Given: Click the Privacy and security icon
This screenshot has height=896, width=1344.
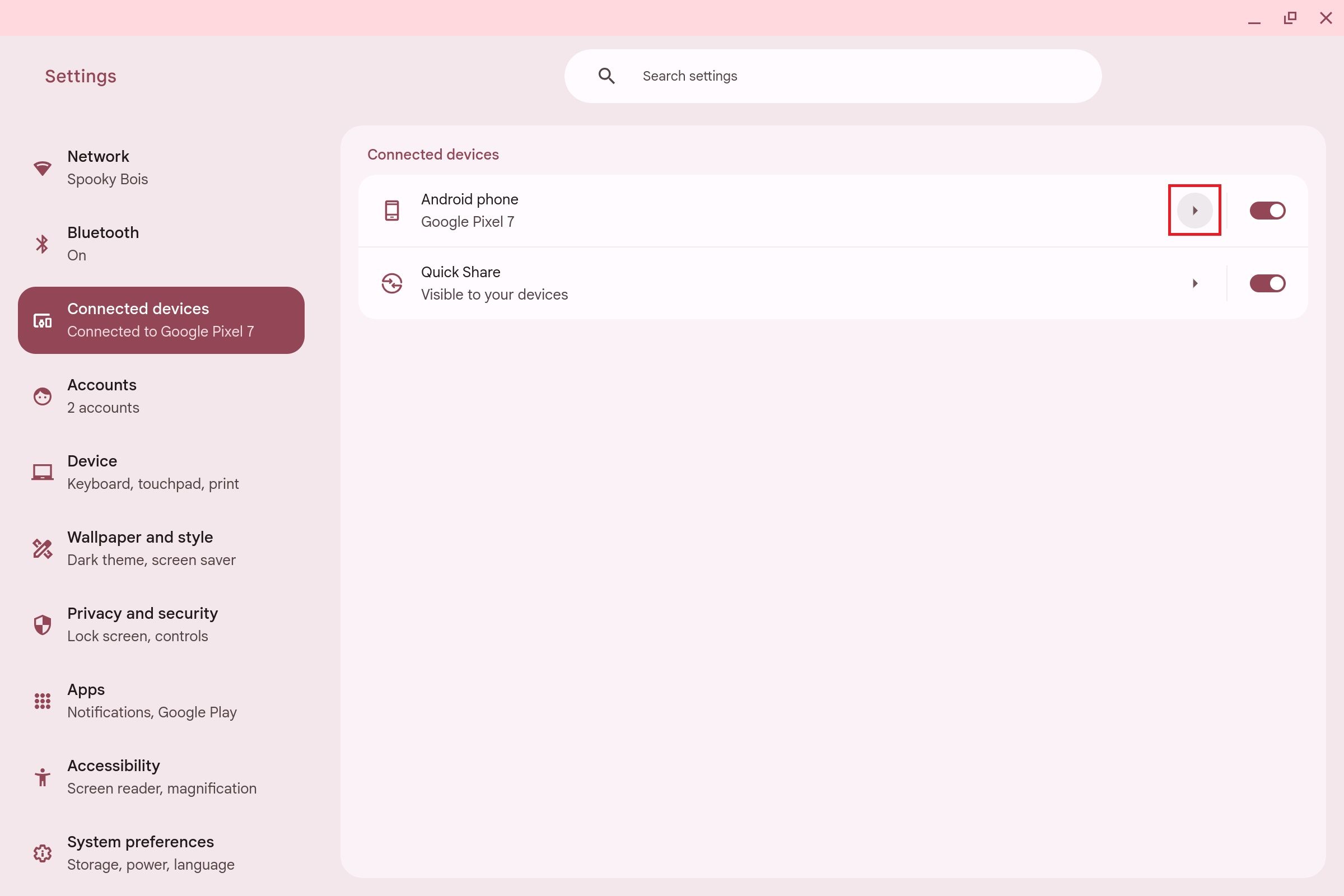Looking at the screenshot, I should 42,624.
